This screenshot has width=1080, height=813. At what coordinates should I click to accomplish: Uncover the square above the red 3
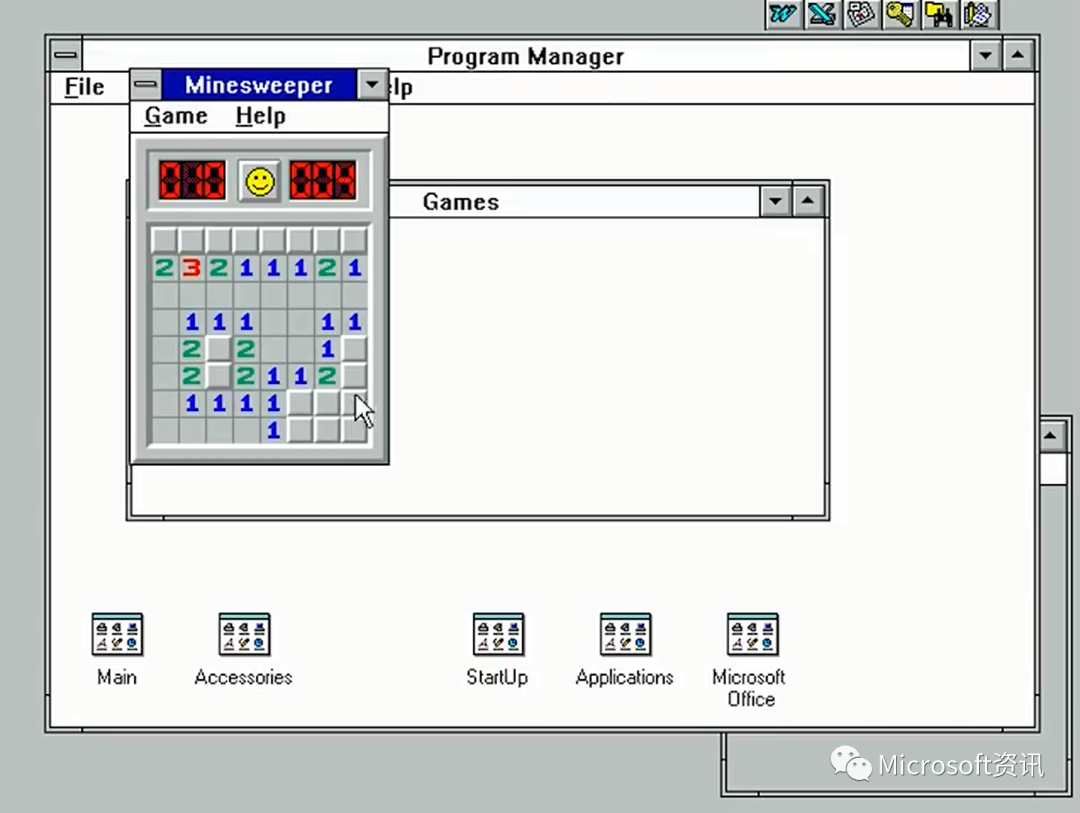(x=191, y=240)
